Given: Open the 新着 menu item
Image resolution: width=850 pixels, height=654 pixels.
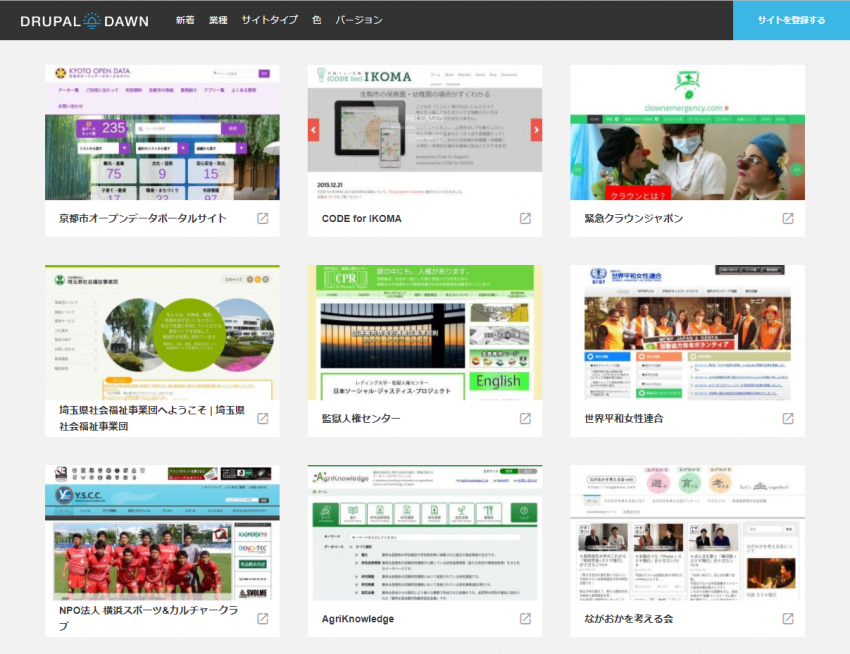Looking at the screenshot, I should (x=185, y=20).
